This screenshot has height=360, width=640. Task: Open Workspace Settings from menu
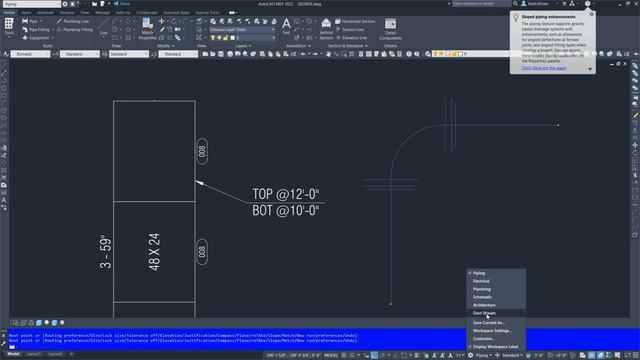click(491, 331)
